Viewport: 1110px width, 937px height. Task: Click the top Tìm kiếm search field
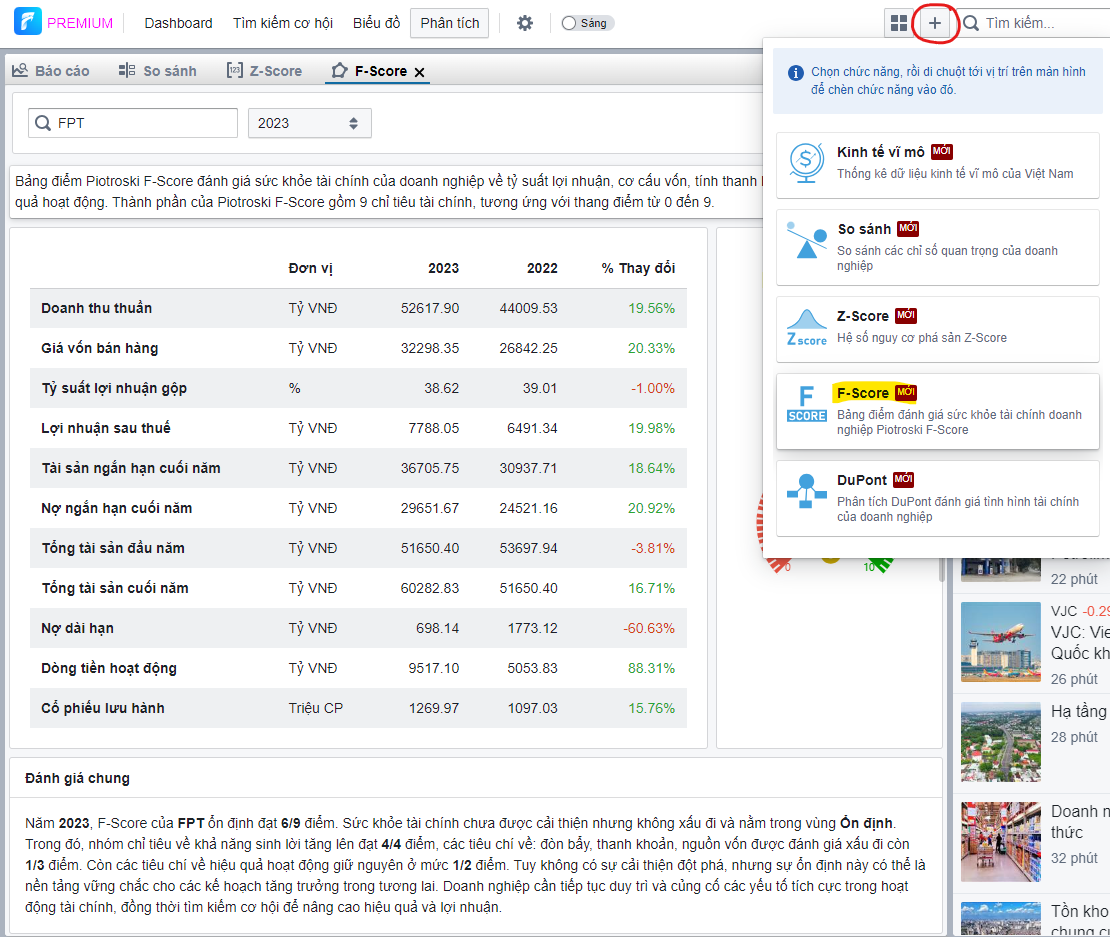pos(1035,23)
